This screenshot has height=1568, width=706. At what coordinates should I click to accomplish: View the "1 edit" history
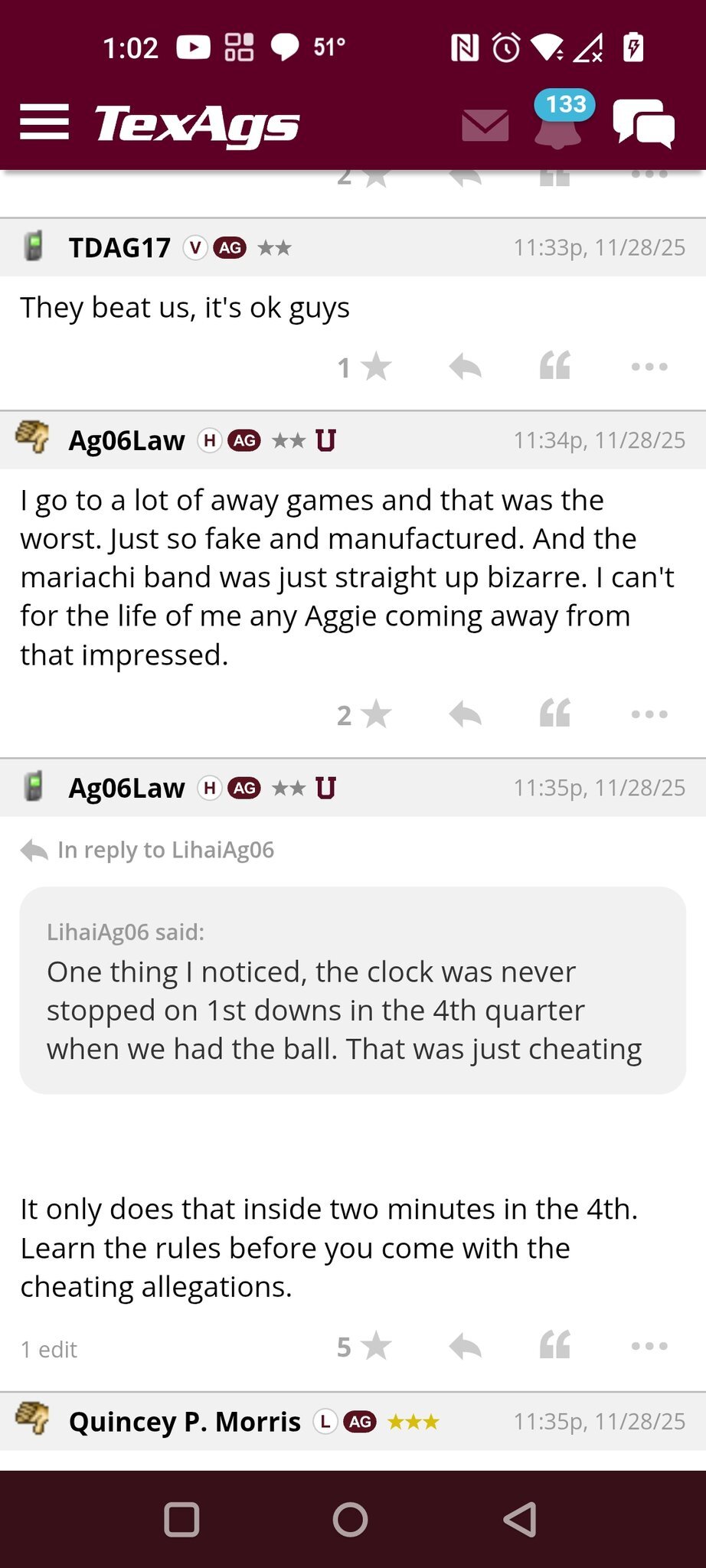49,1350
